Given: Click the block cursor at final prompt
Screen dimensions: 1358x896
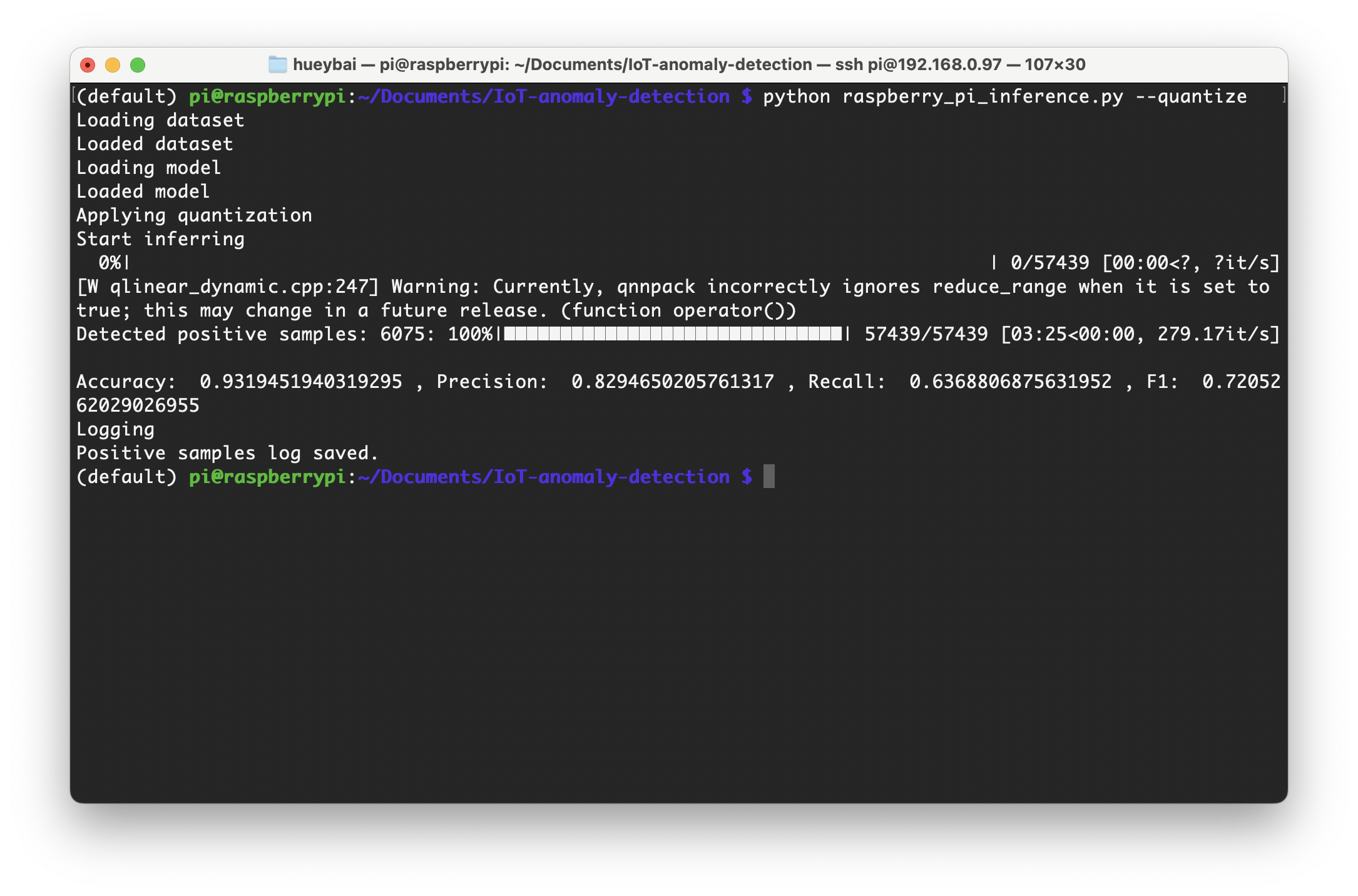Looking at the screenshot, I should [x=769, y=477].
